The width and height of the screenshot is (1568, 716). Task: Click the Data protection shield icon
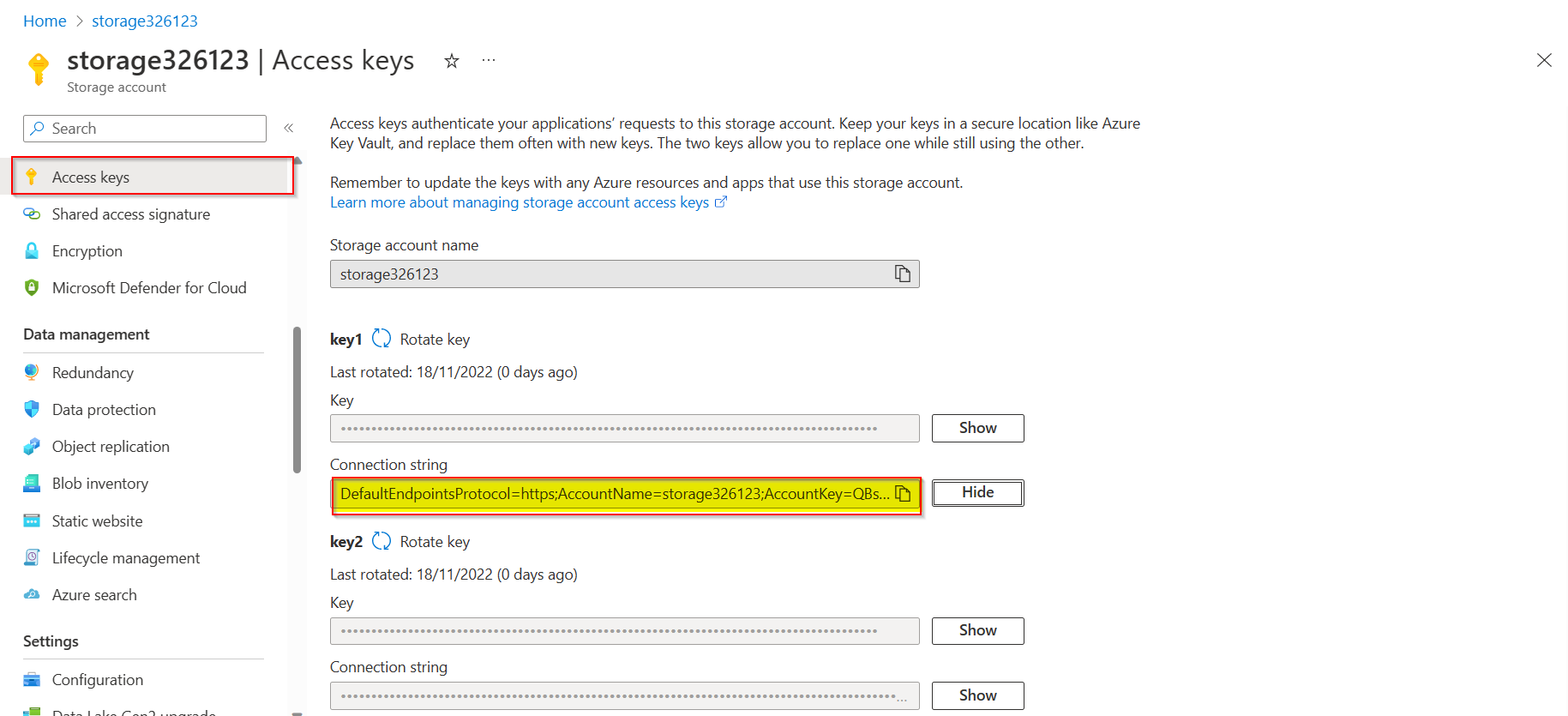coord(32,409)
